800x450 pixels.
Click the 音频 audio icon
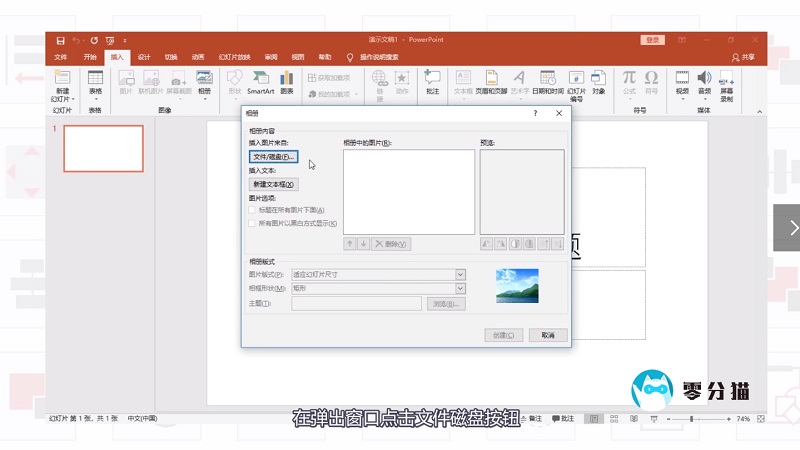pyautogui.click(x=703, y=82)
